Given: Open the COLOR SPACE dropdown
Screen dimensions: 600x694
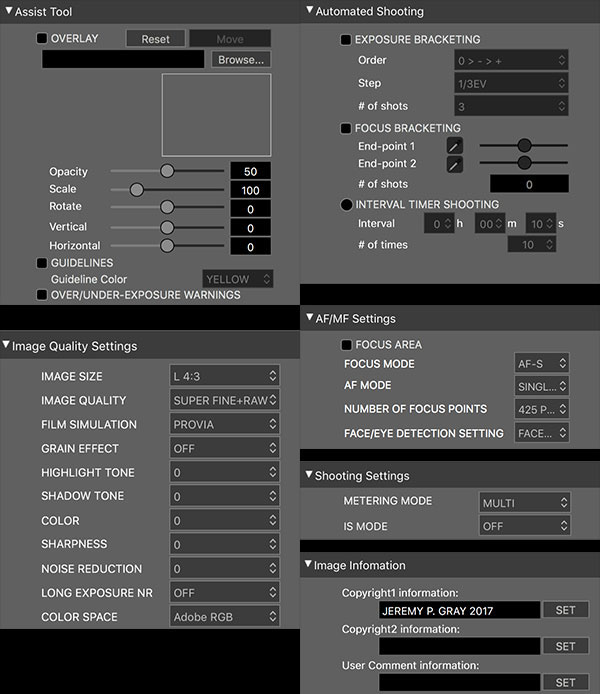Looking at the screenshot, I should (x=224, y=616).
